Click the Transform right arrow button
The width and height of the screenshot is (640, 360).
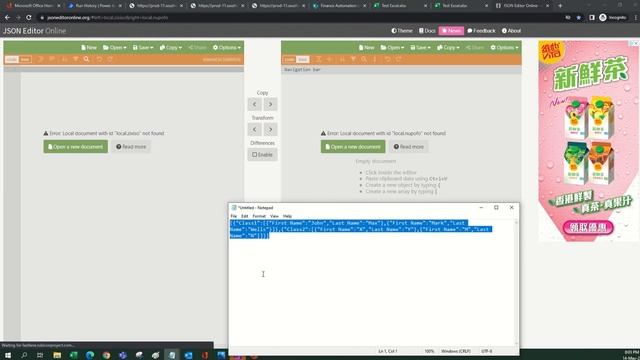(x=270, y=130)
